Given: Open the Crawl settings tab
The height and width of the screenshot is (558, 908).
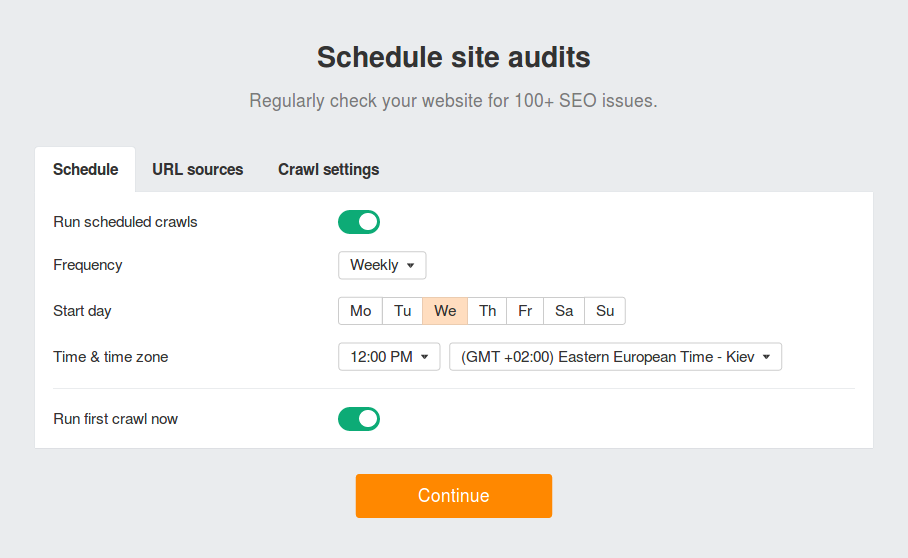Looking at the screenshot, I should [x=328, y=169].
